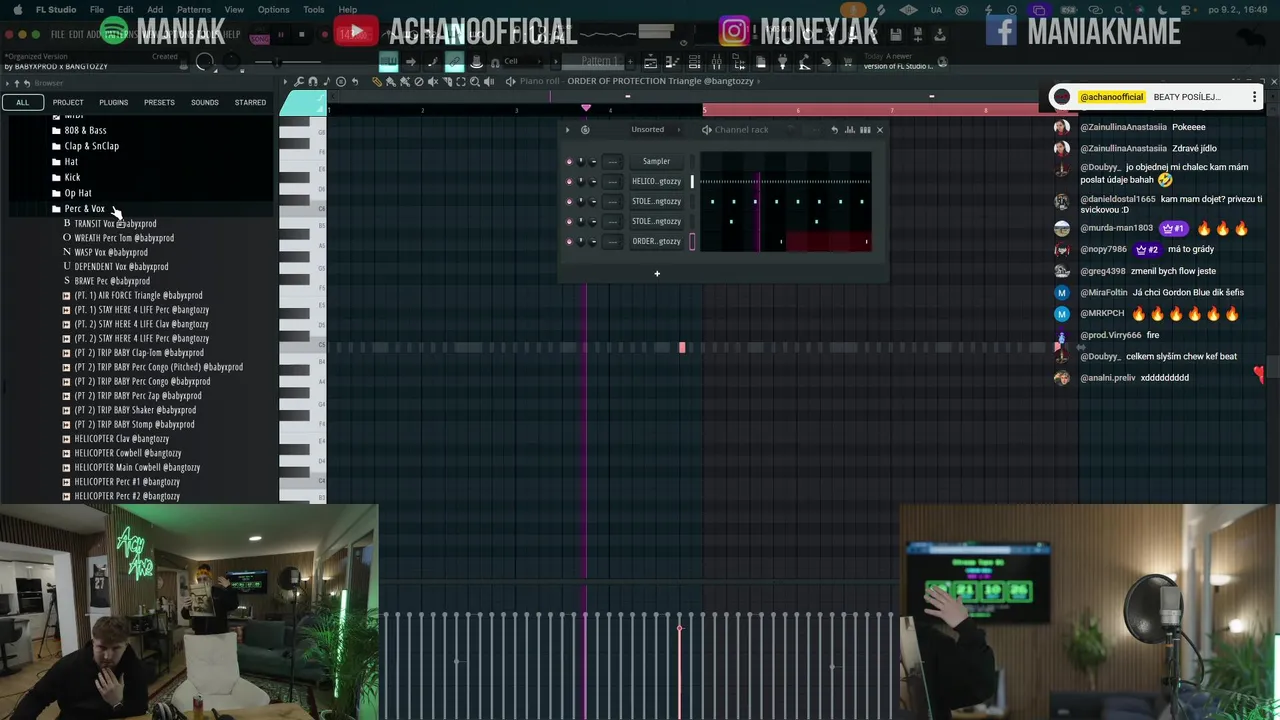The height and width of the screenshot is (720, 1280).
Task: Toggle channel select light for ORDER..gtozzy
Action: 692,241
